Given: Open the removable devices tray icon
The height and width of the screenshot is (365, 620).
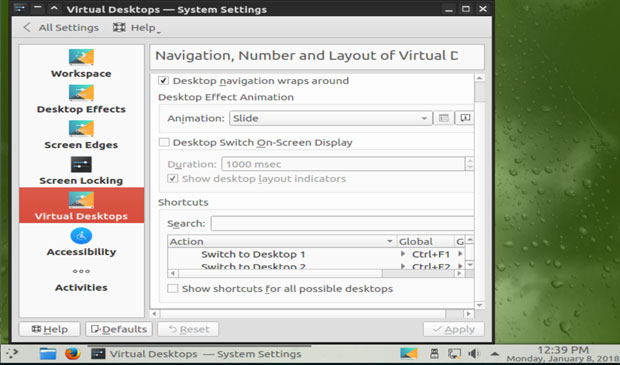Looking at the screenshot, I should coord(434,353).
